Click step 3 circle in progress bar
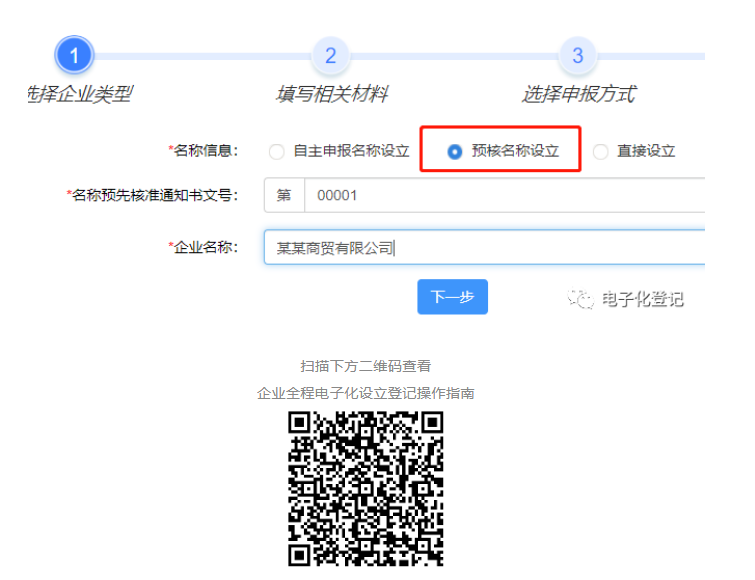Screen dimensions: 755x580 (x=578, y=55)
